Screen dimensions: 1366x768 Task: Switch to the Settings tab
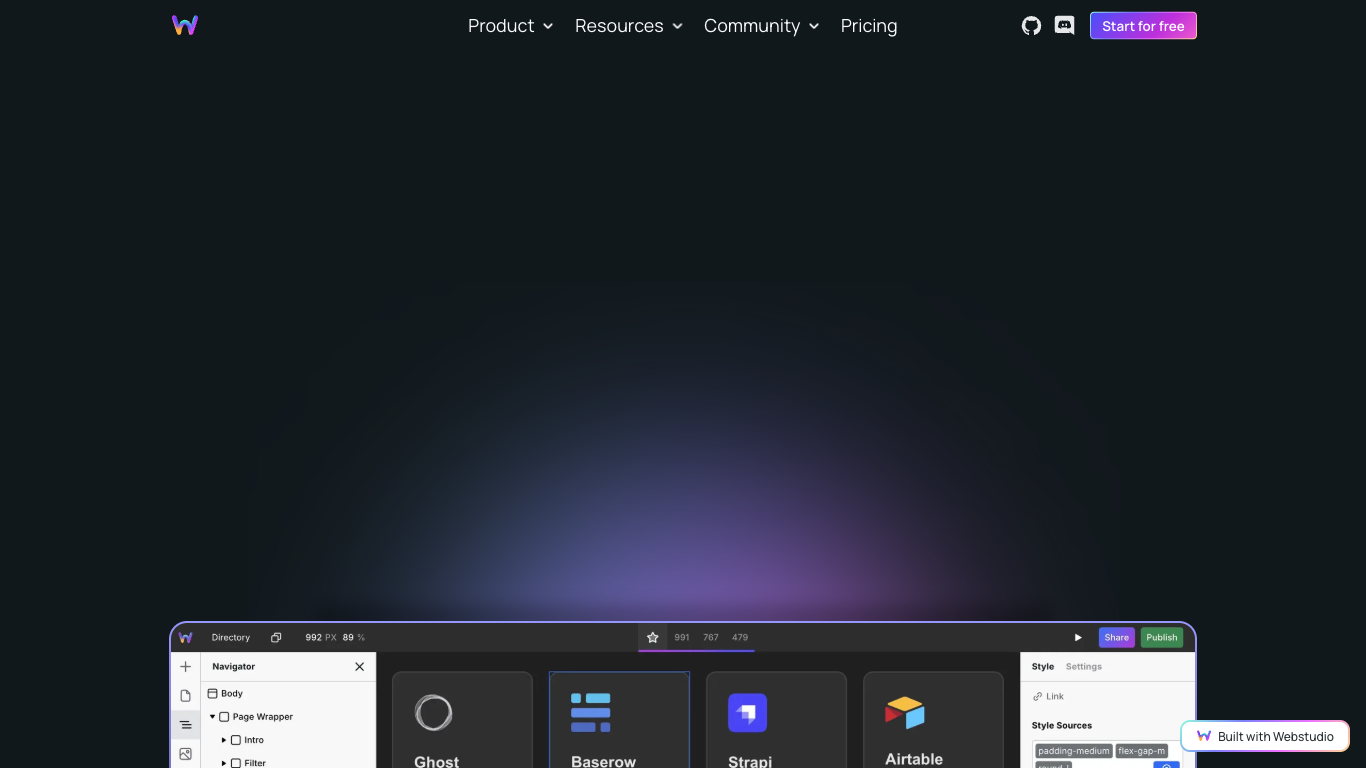click(1083, 667)
